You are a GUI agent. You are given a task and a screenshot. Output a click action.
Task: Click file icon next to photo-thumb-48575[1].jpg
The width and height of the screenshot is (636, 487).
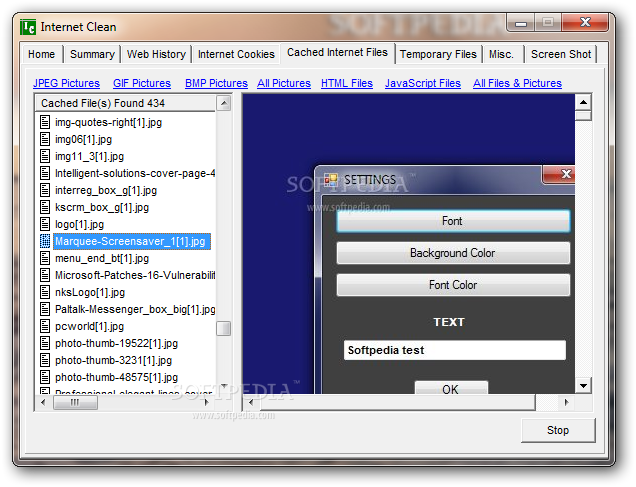point(45,378)
